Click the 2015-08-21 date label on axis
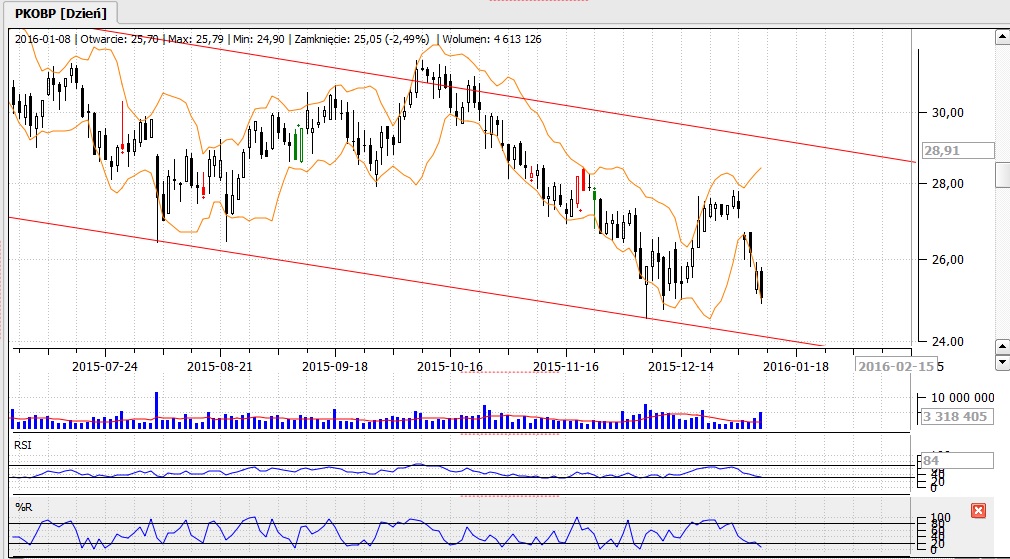Image resolution: width=1010 pixels, height=559 pixels. point(220,366)
